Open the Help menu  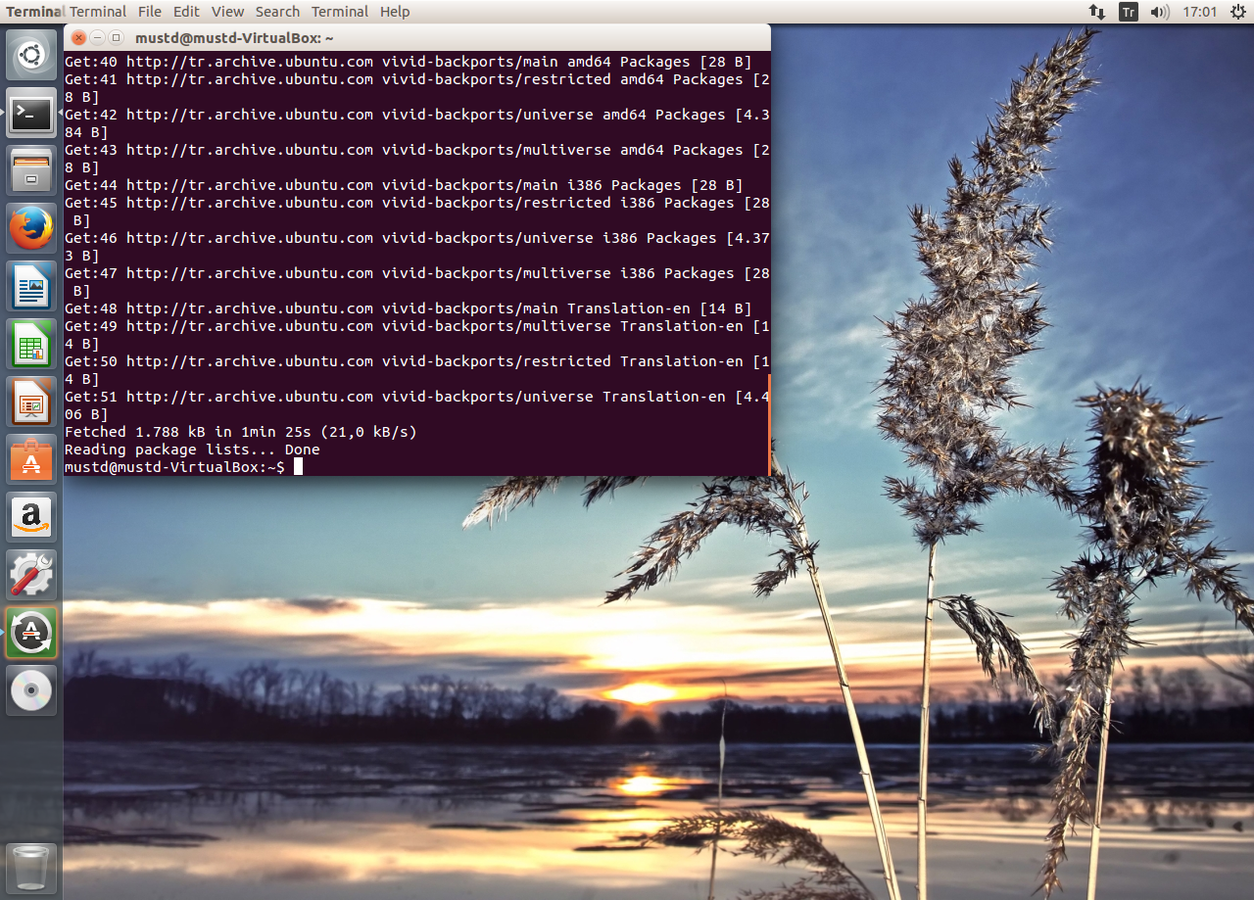pos(395,12)
